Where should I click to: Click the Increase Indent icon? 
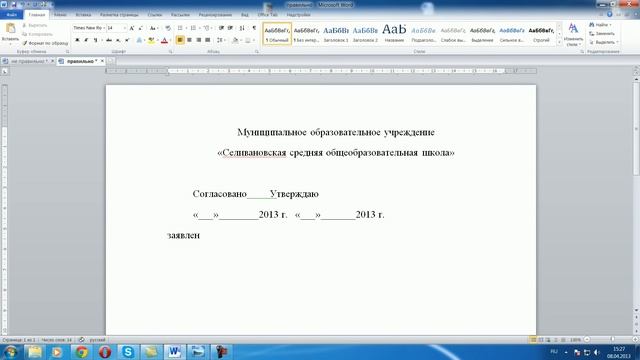point(230,28)
